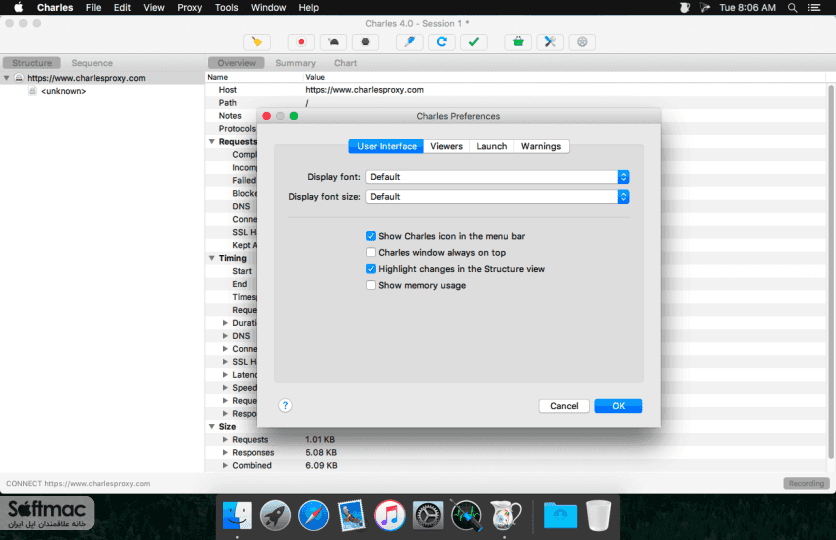Open the Downloads folder in the Dock
The height and width of the screenshot is (540, 836).
coord(560,515)
